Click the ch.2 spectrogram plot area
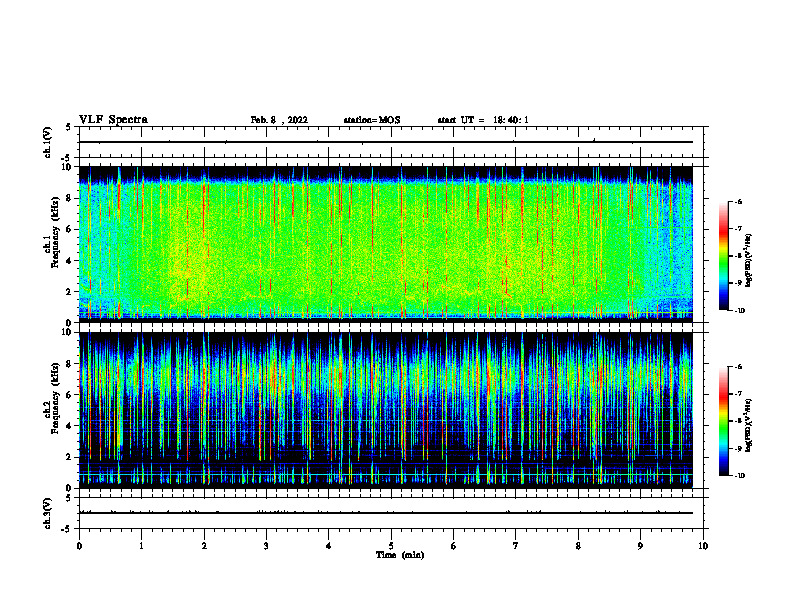 tap(386, 410)
